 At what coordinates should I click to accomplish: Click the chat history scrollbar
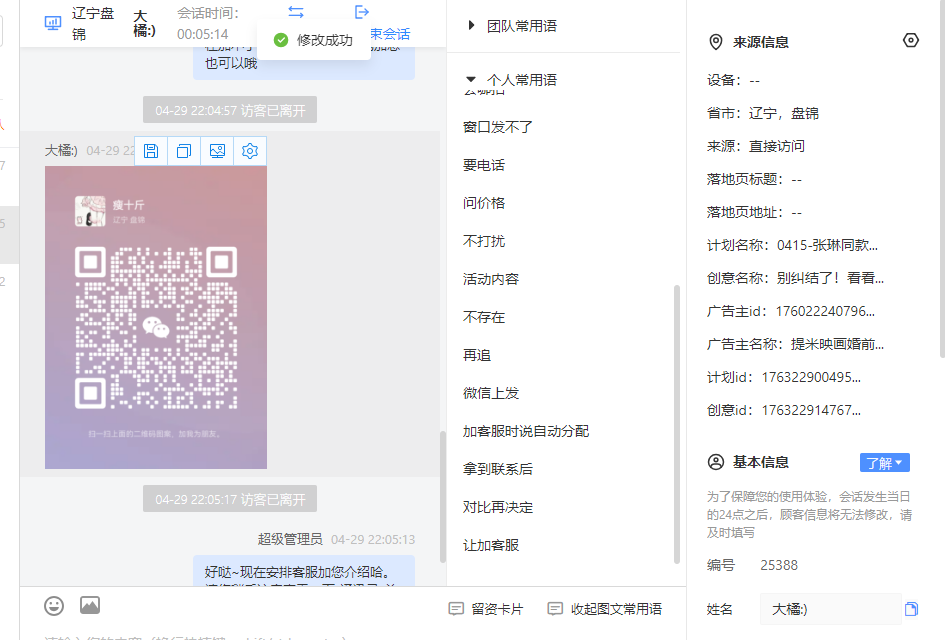tap(443, 497)
